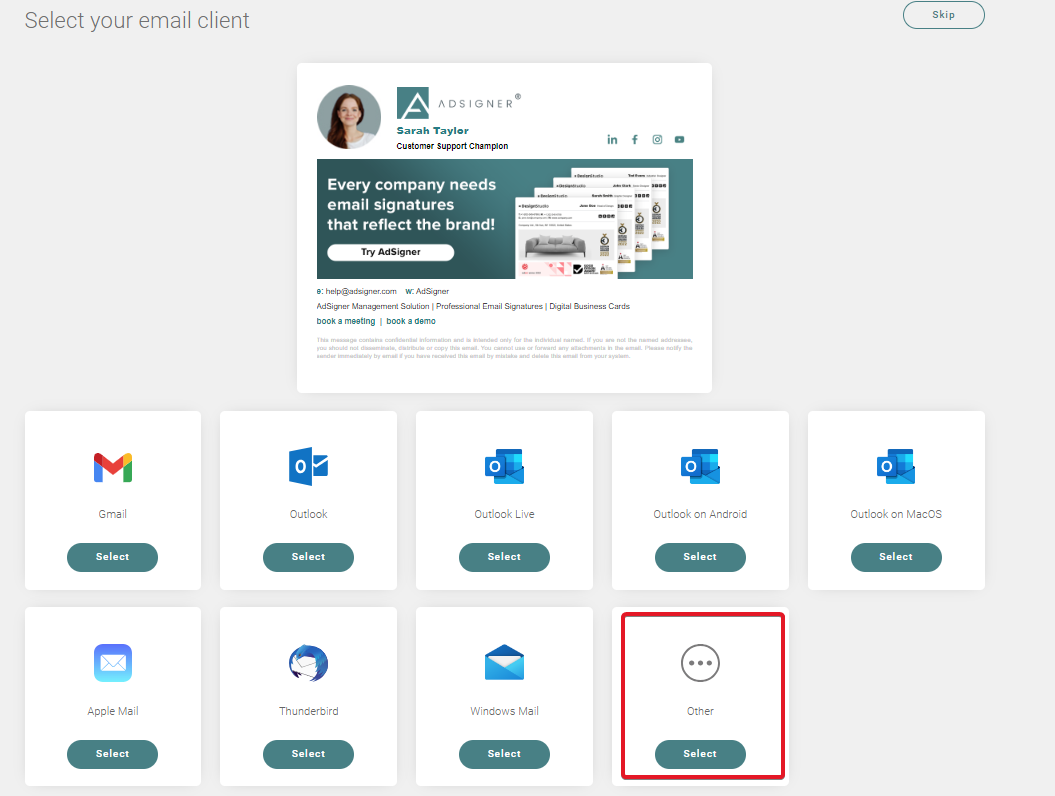This screenshot has height=796, width=1055.
Task: Click the Sarah Taylor name text
Action: click(x=433, y=131)
